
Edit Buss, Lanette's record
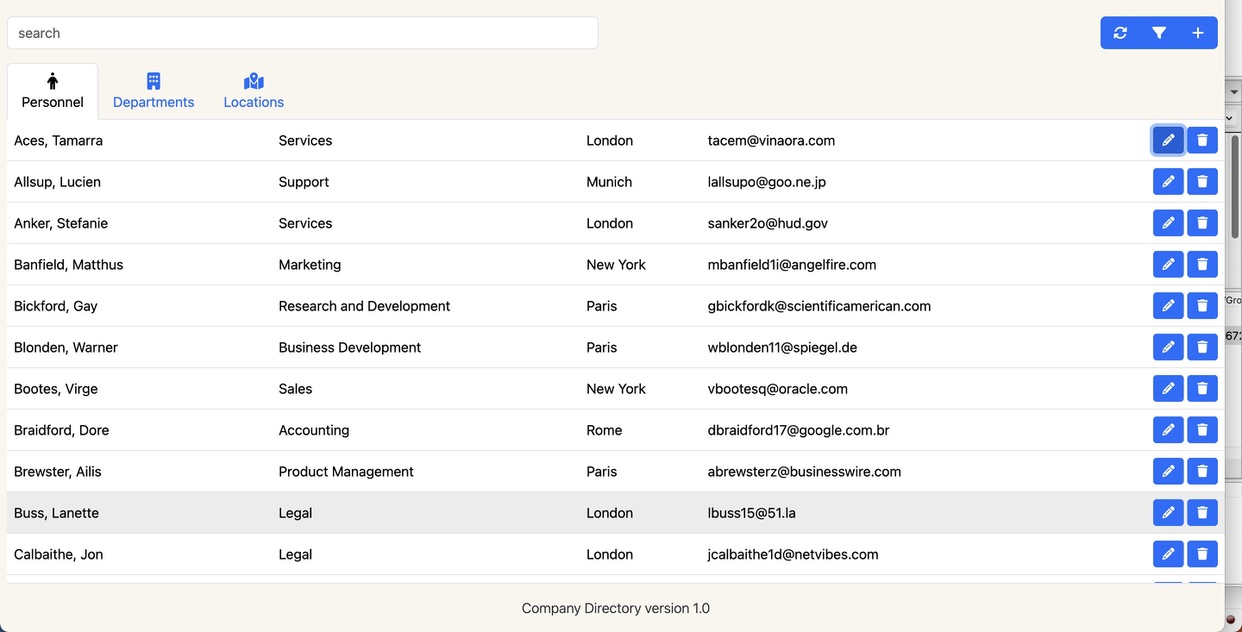[x=1168, y=512]
